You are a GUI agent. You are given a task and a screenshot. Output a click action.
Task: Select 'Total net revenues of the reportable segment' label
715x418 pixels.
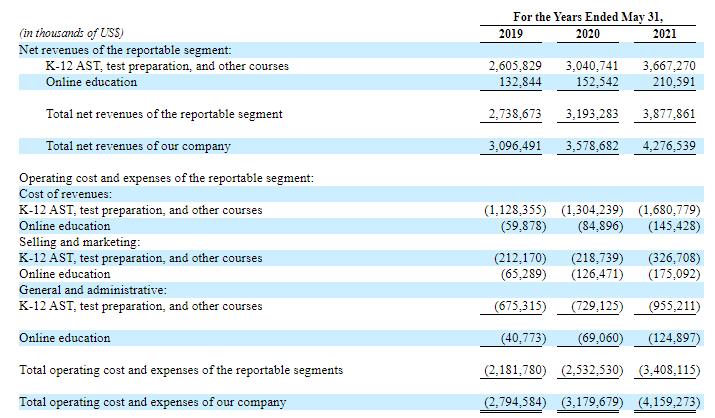pos(164,114)
